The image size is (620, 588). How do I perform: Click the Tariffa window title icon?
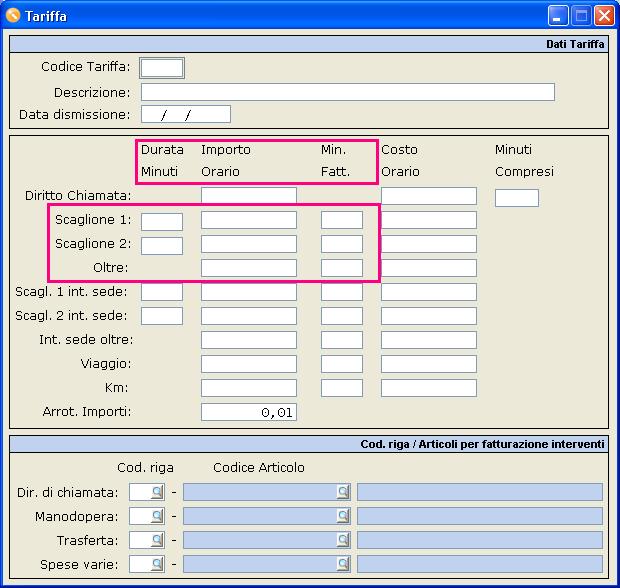pyautogui.click(x=13, y=16)
